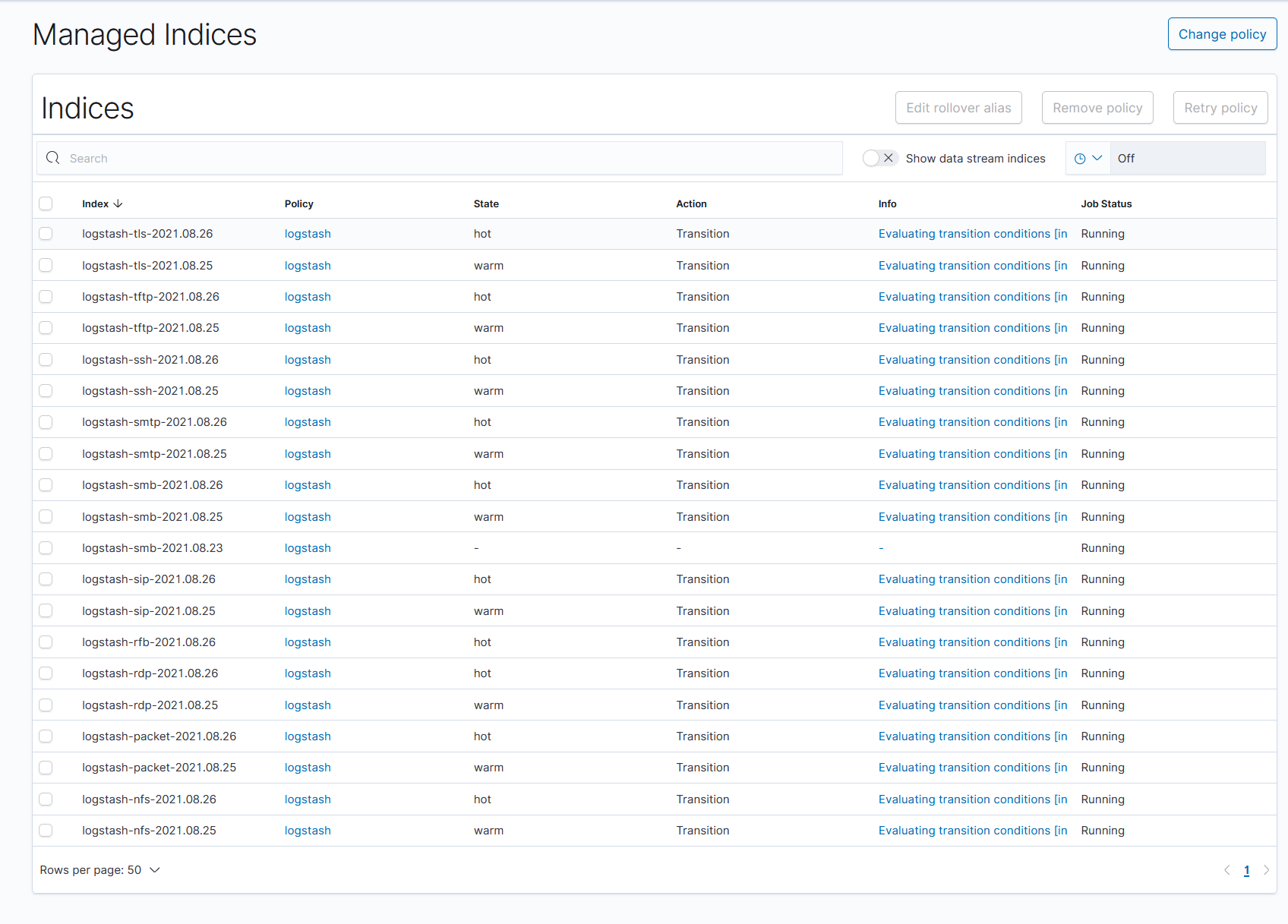Image resolution: width=1288 pixels, height=924 pixels.
Task: Check the logstash-packet-2021.08.26 row checkbox
Action: [46, 736]
